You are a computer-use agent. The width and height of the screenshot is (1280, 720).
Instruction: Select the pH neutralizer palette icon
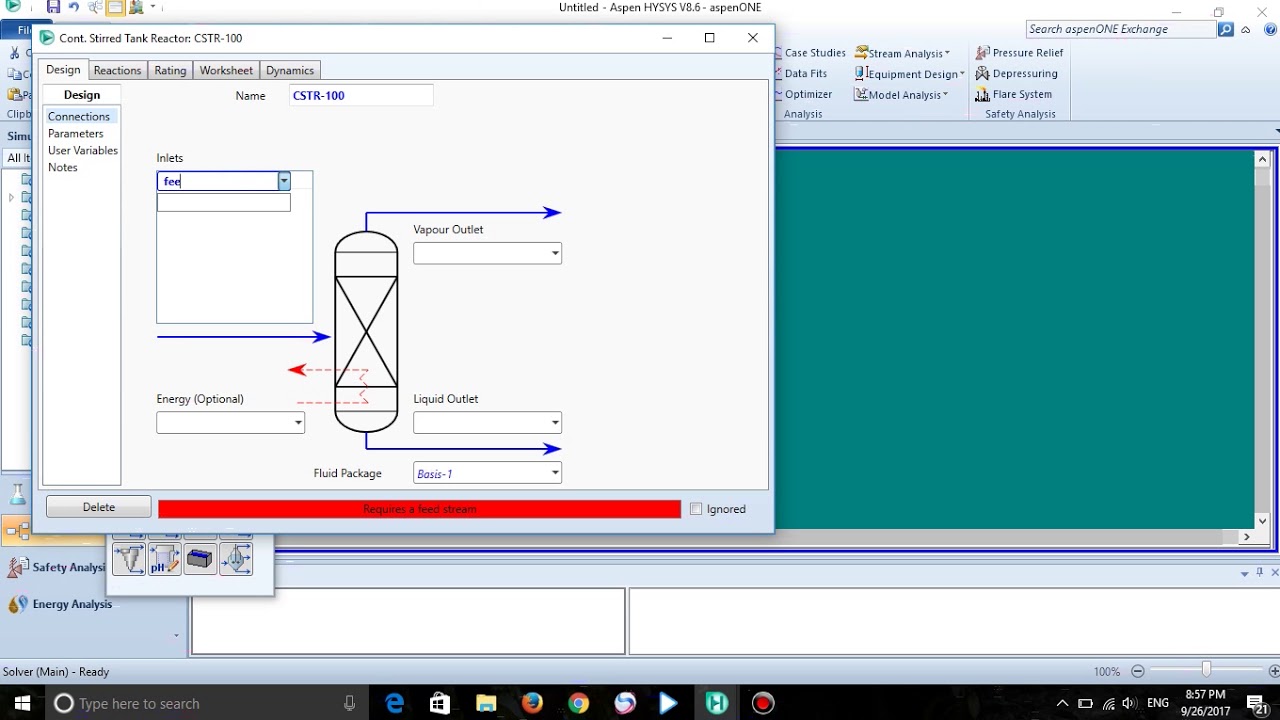164,559
